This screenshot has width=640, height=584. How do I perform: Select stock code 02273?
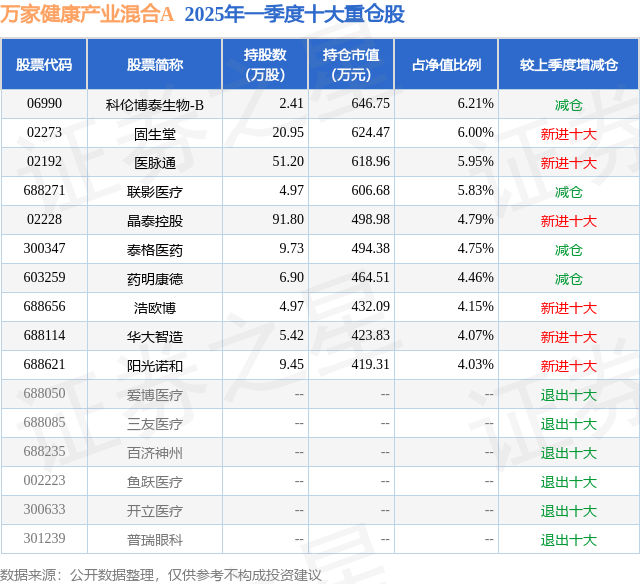pyautogui.click(x=44, y=133)
